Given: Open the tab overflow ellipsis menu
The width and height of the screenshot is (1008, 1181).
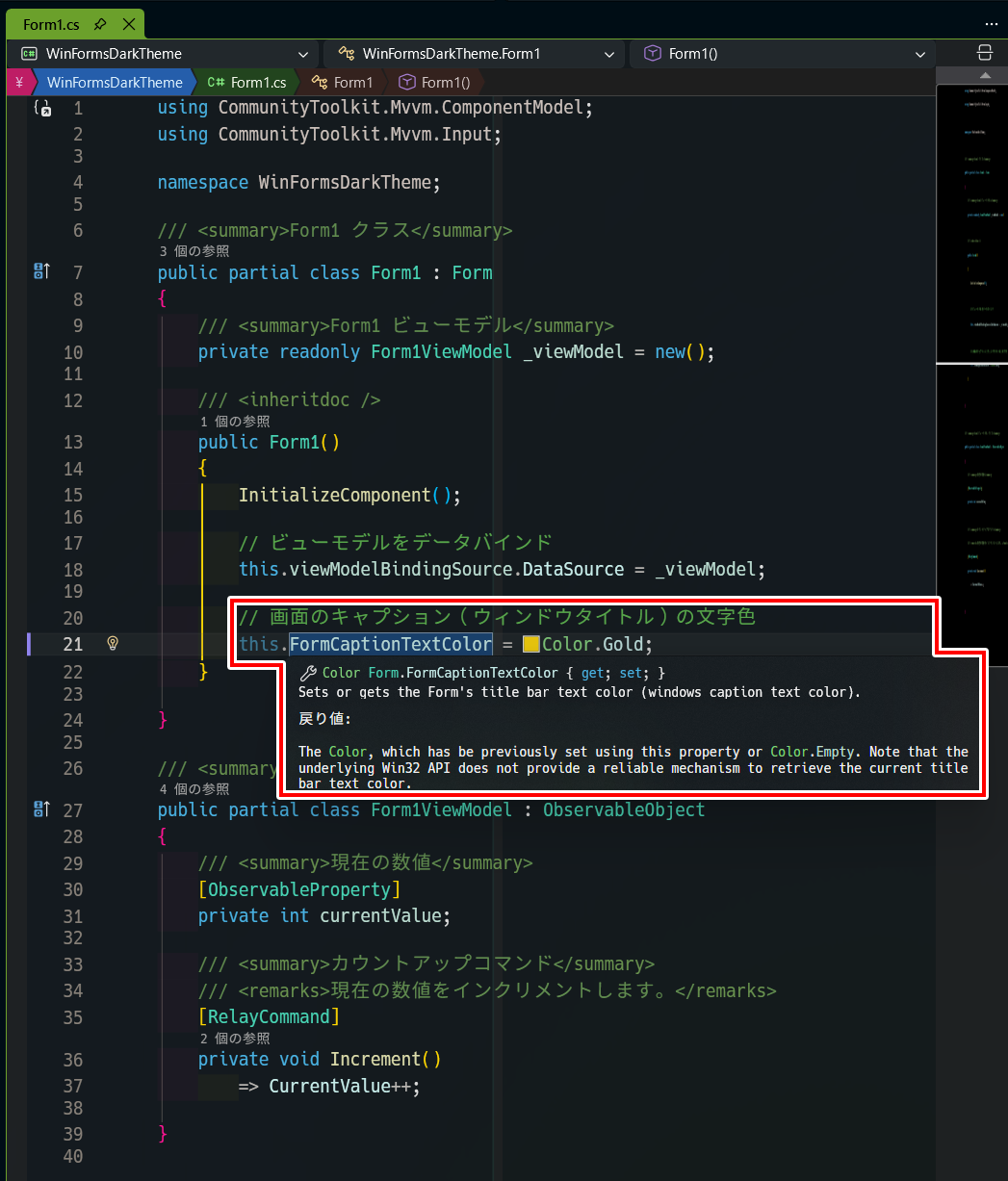Looking at the screenshot, I should [x=992, y=23].
